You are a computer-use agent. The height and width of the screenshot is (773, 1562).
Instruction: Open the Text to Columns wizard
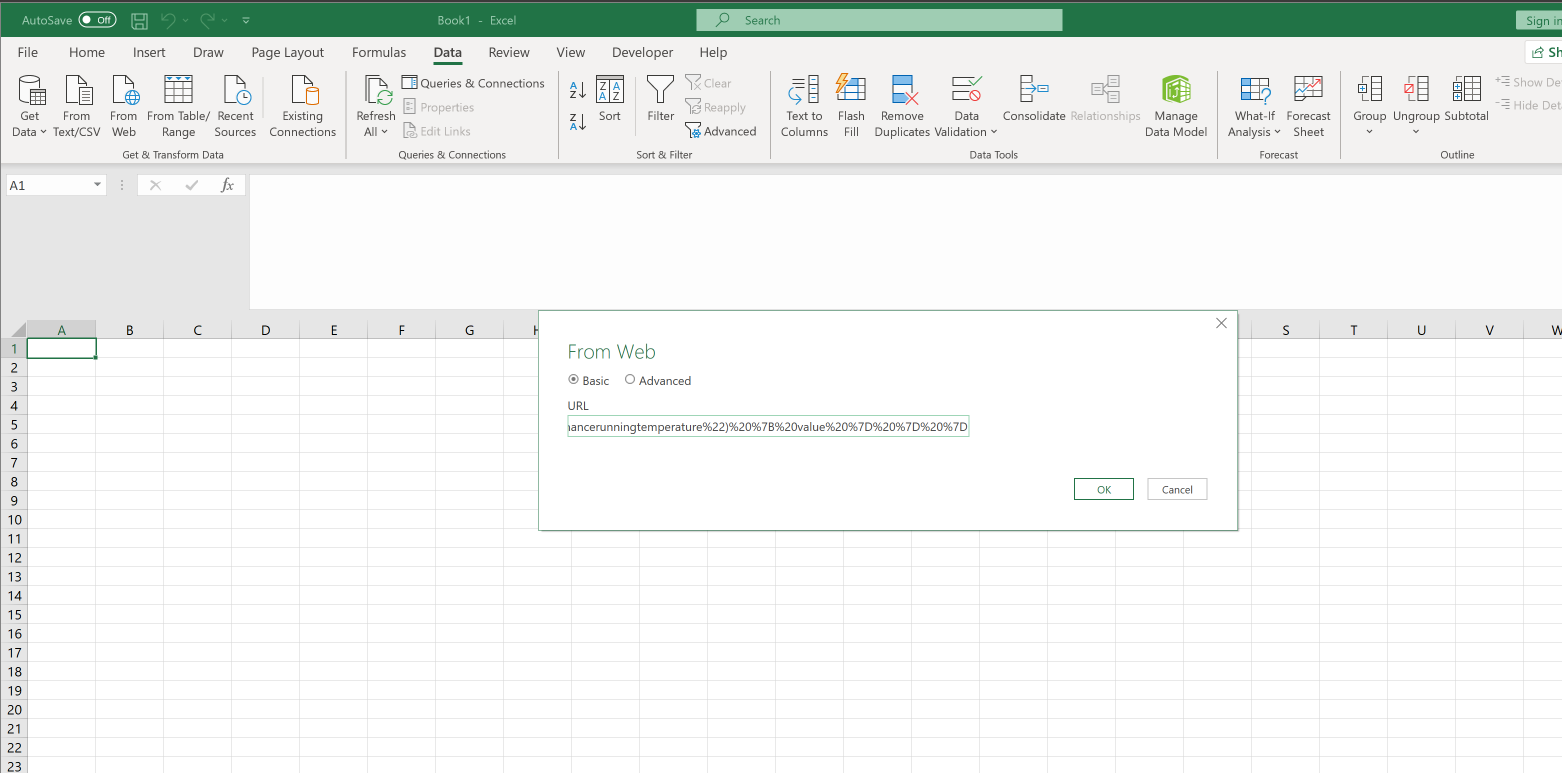(804, 105)
